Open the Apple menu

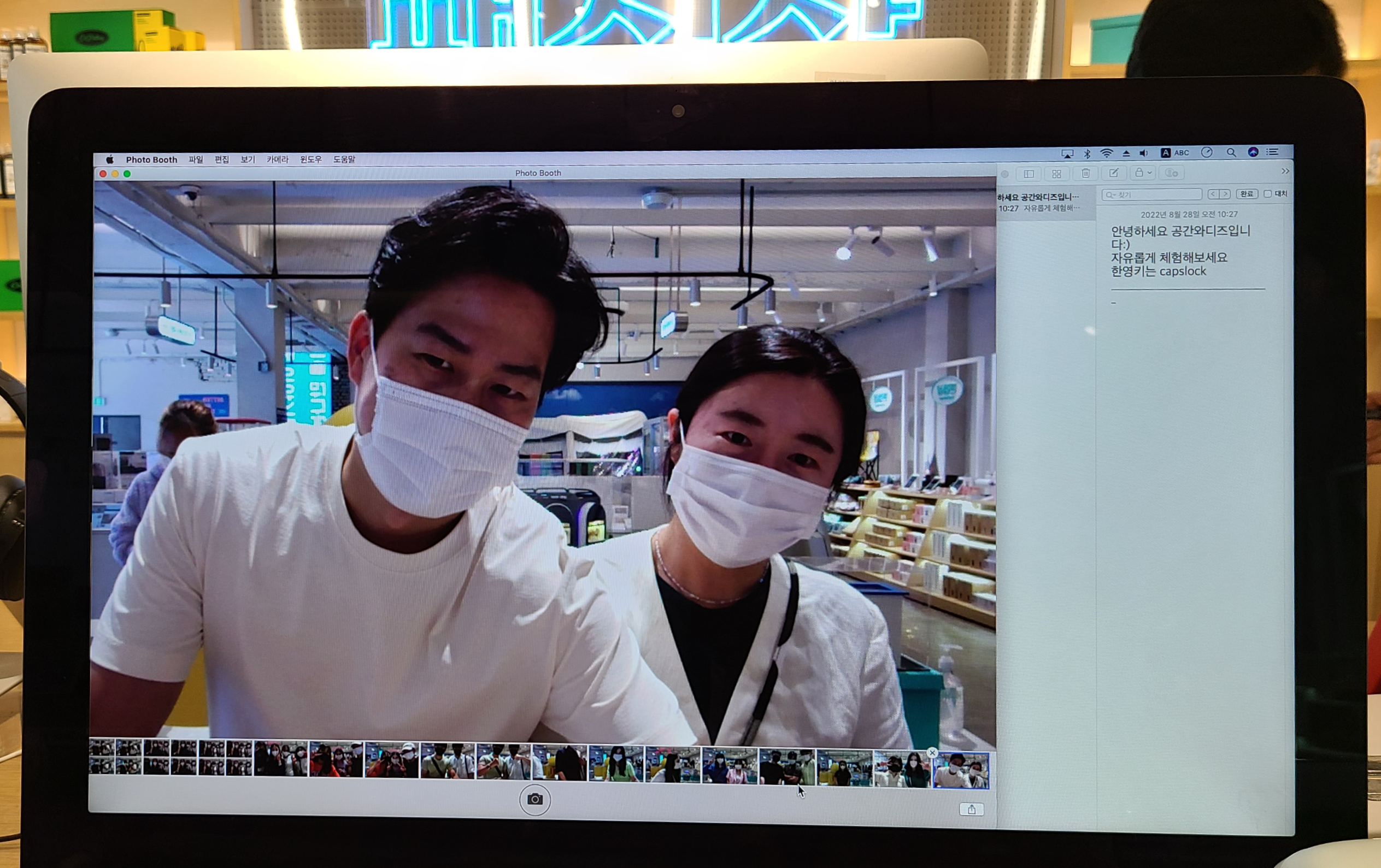tap(109, 160)
